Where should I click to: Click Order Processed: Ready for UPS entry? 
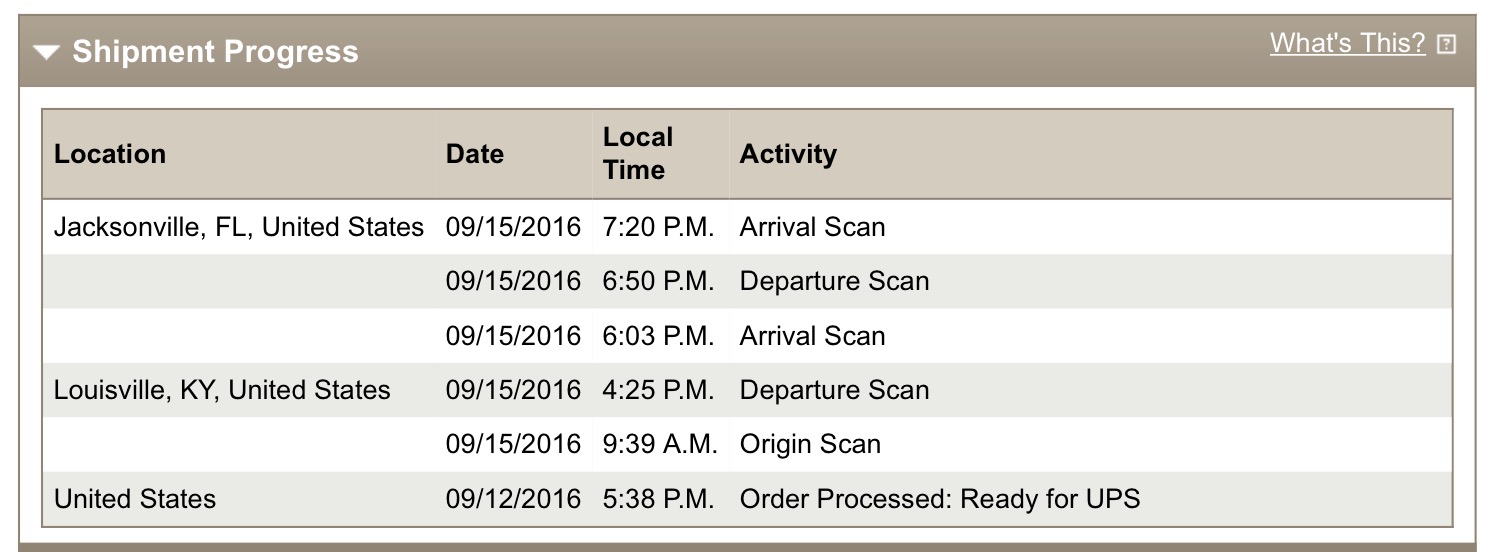pyautogui.click(x=939, y=498)
